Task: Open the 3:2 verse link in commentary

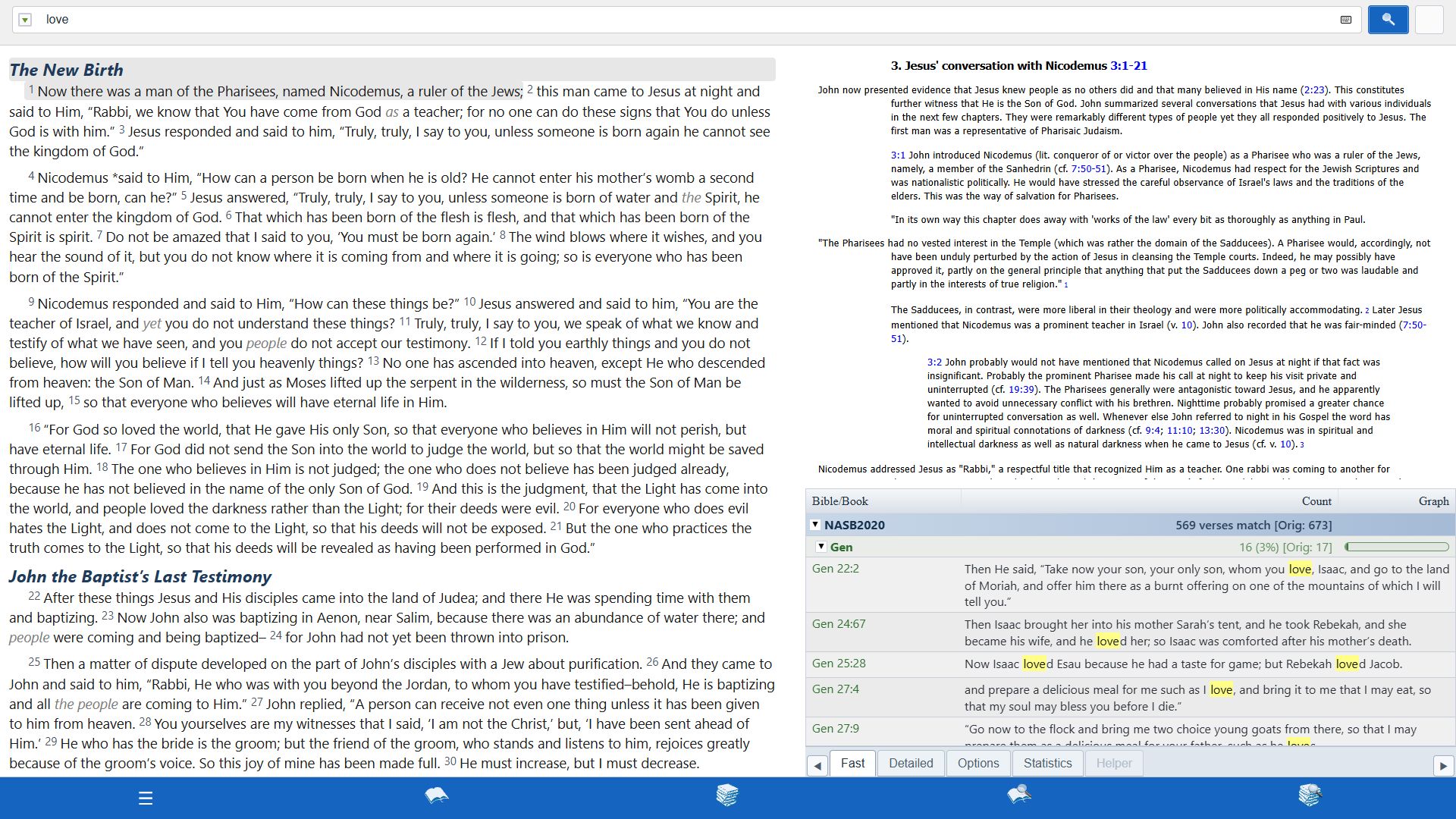Action: tap(934, 362)
